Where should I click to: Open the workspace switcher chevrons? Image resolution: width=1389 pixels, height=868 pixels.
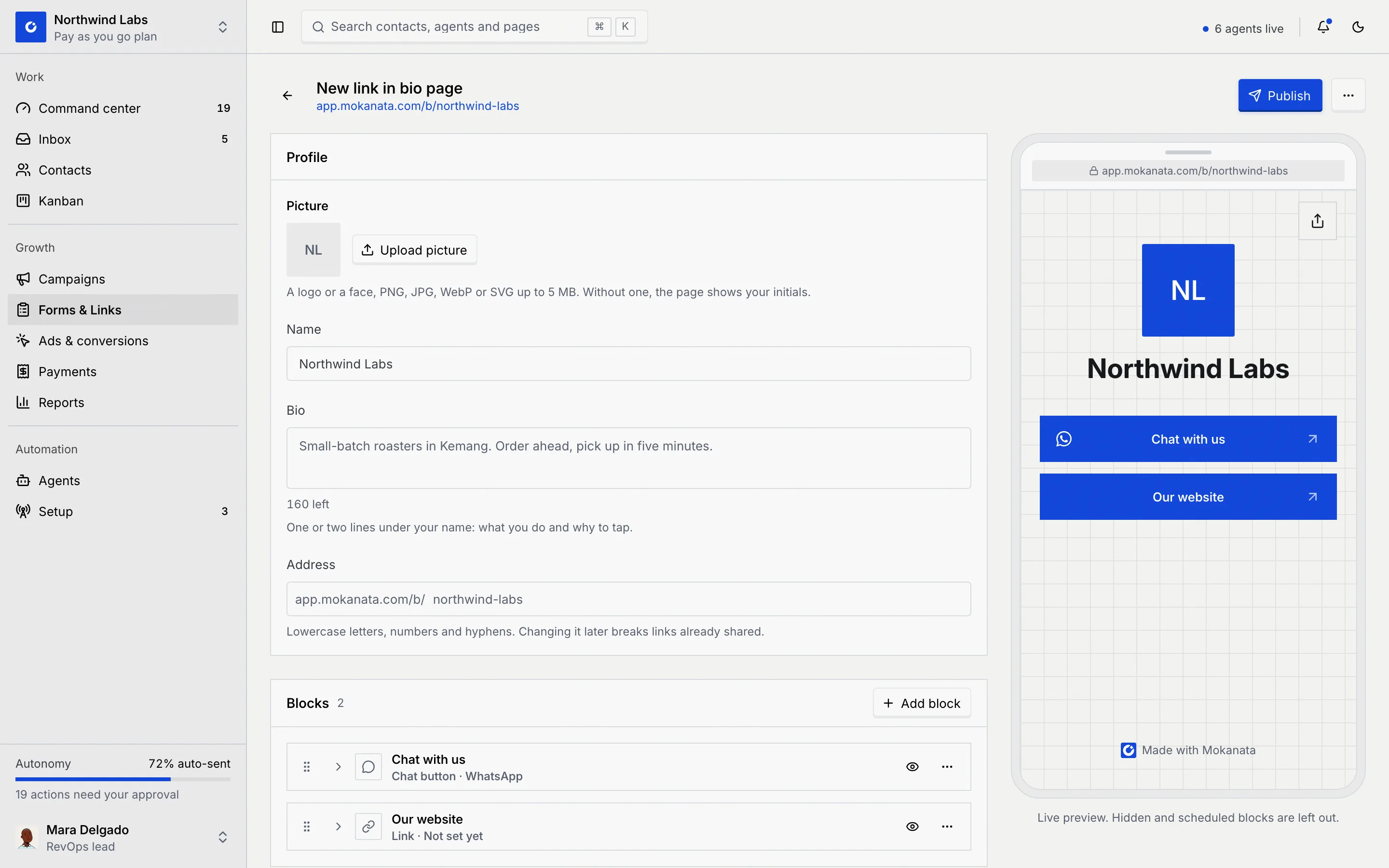(223, 27)
